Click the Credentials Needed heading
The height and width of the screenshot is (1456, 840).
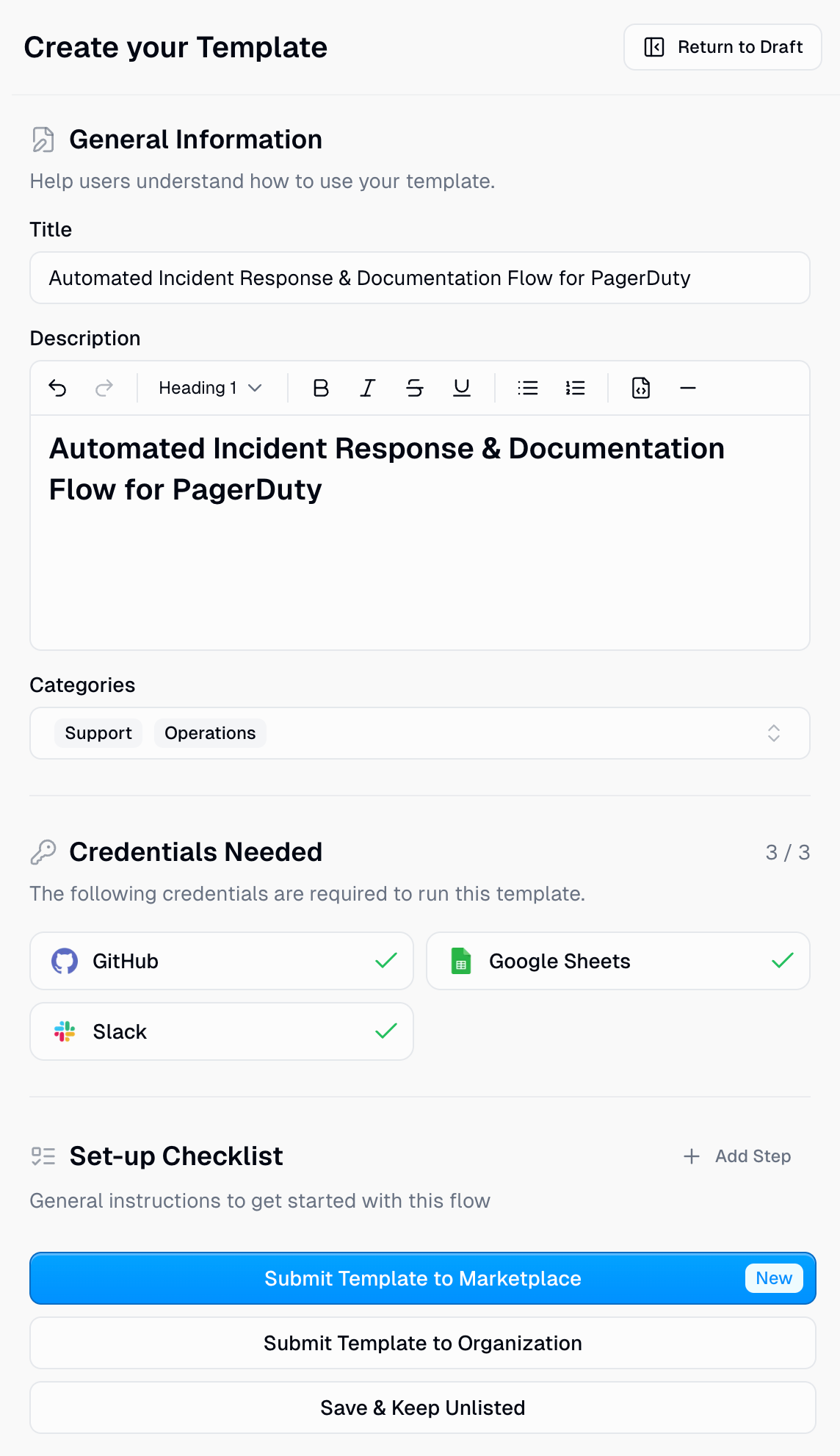[196, 852]
